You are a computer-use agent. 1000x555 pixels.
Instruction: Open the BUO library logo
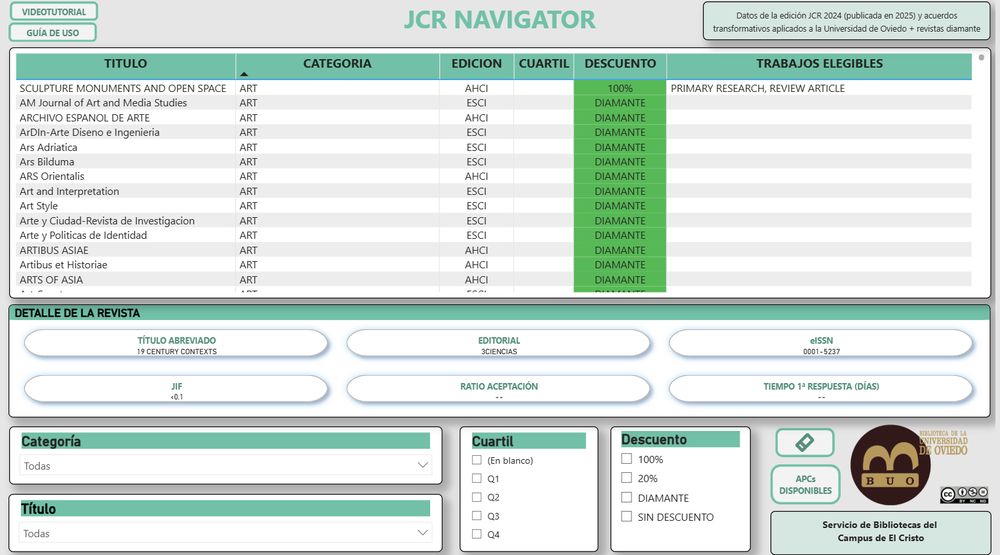coord(890,465)
